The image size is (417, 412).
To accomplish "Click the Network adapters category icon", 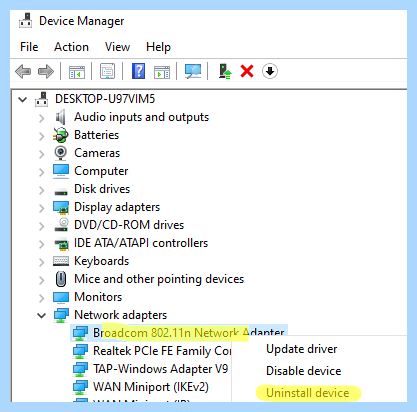I will pos(61,315).
